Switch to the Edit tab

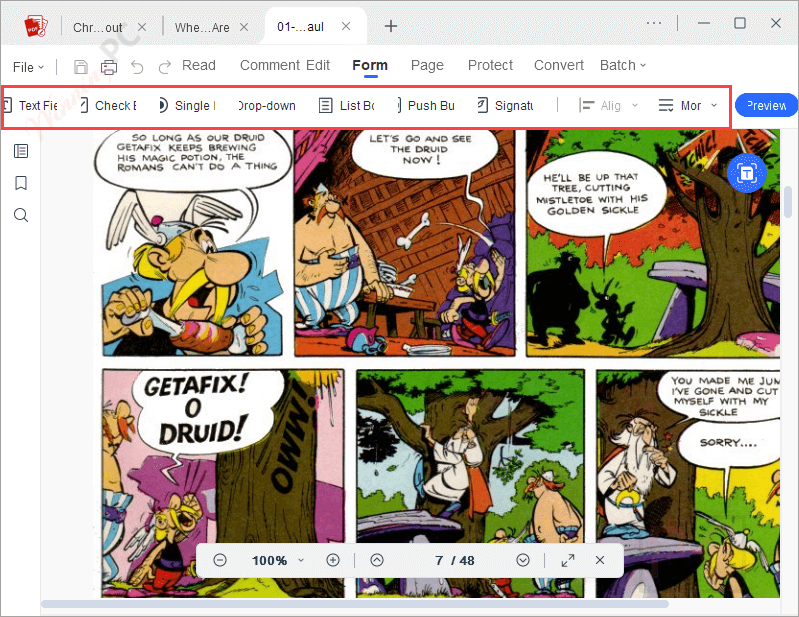(318, 65)
